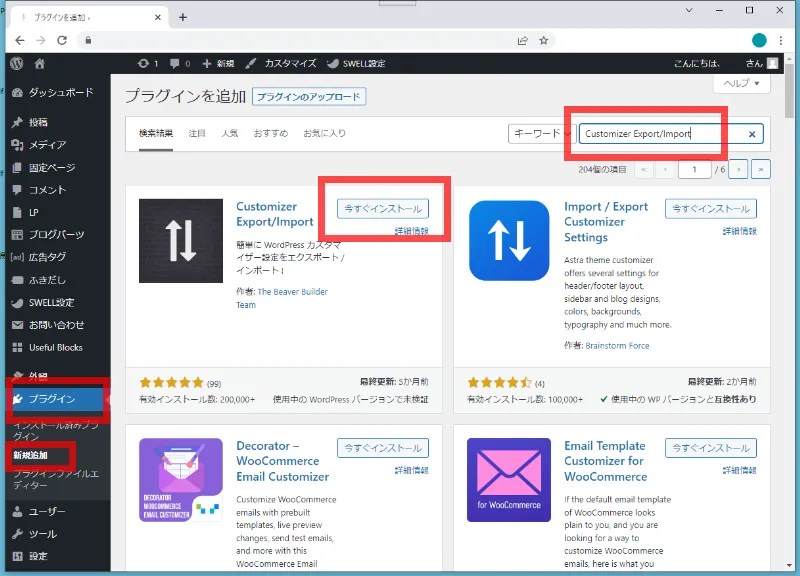Open 詳細情報 for Import / Export Customizer Settings
This screenshot has height=576, width=800.
[740, 231]
